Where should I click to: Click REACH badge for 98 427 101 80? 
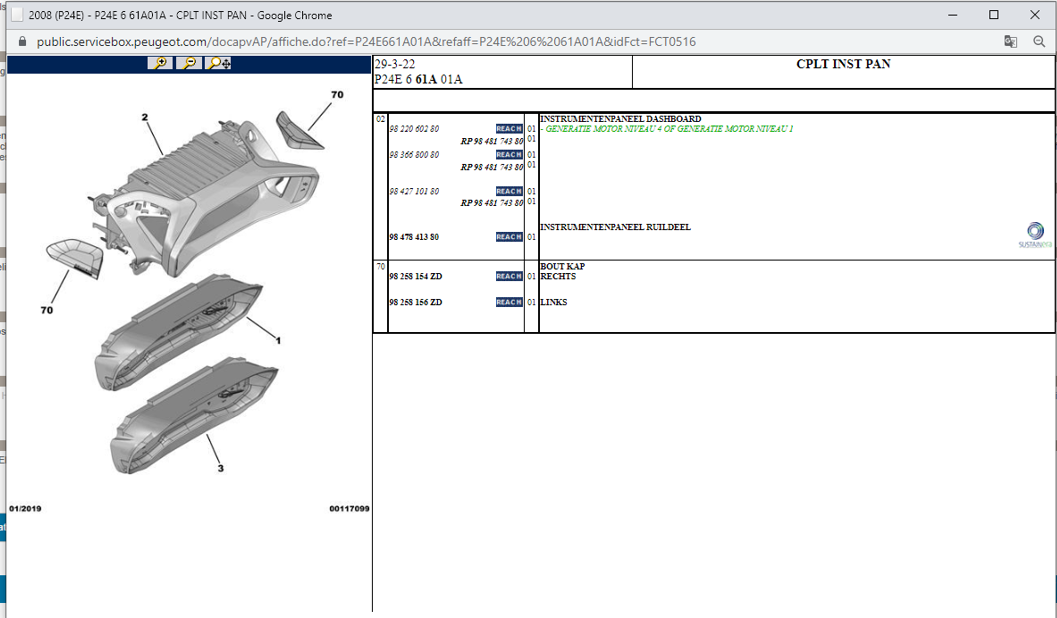(x=509, y=191)
